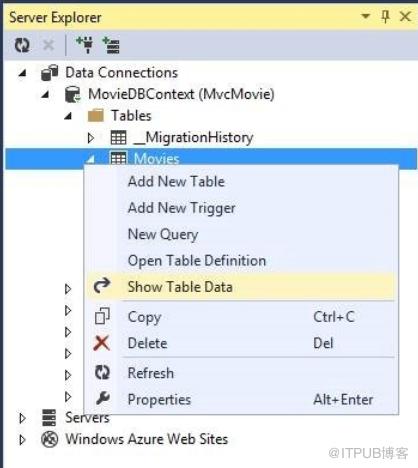Select the MovieDBContext (MvcMovie) connection
The height and width of the screenshot is (468, 418).
click(x=181, y=94)
